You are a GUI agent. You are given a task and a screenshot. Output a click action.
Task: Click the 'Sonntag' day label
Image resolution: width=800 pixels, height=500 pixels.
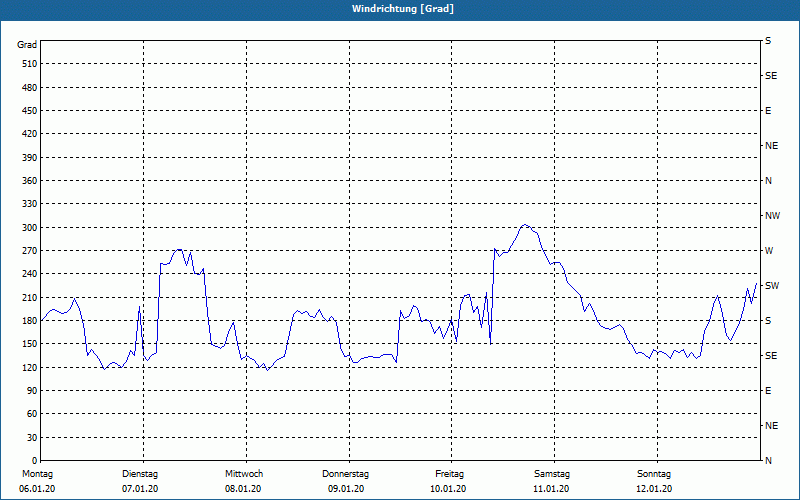[654, 474]
